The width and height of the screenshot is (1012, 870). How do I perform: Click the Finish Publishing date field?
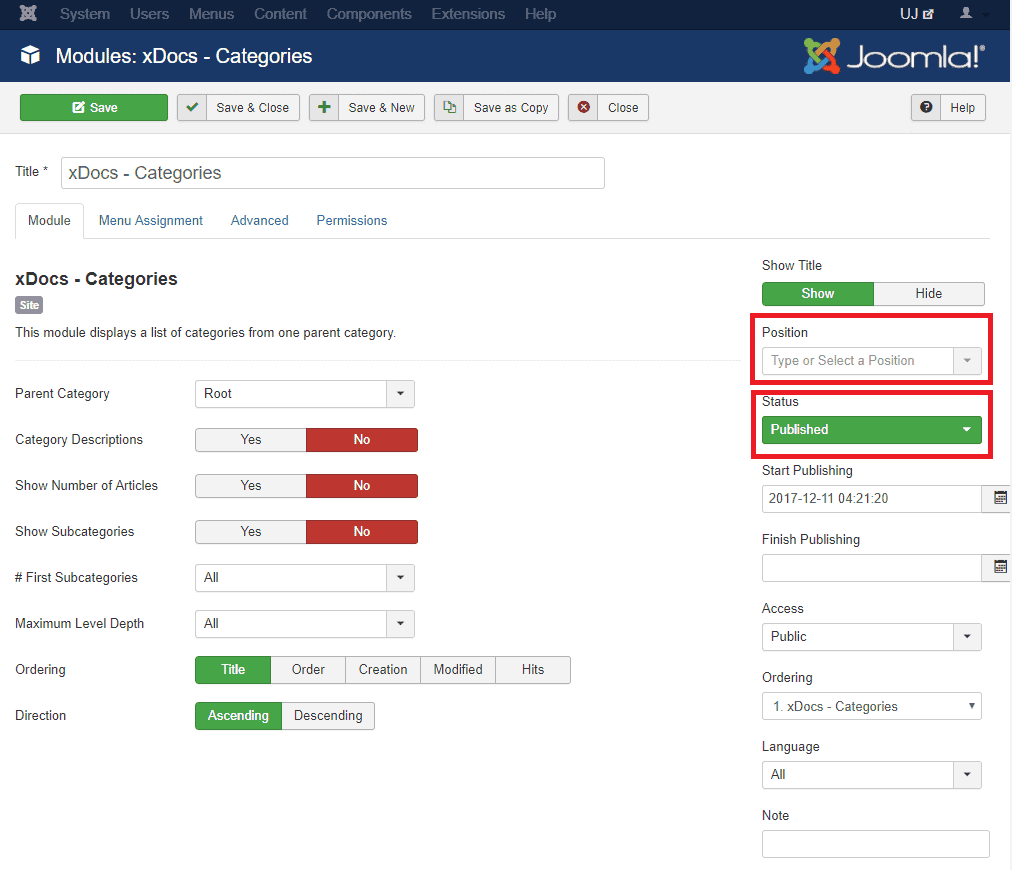(871, 567)
